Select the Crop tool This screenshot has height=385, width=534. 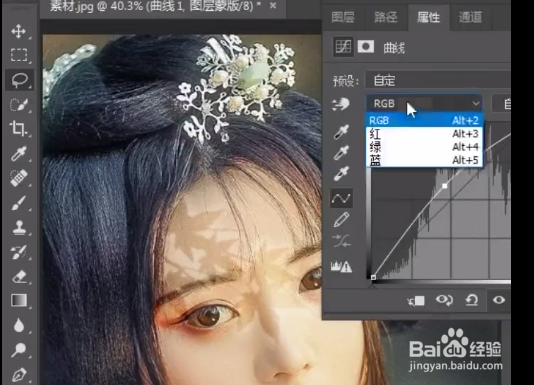tap(18, 129)
